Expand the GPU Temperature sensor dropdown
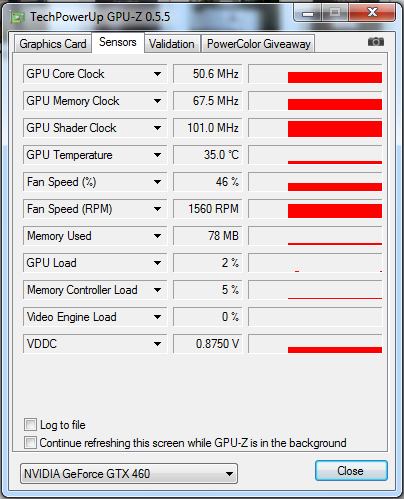Viewport: 404px width, 499px height. click(x=158, y=155)
